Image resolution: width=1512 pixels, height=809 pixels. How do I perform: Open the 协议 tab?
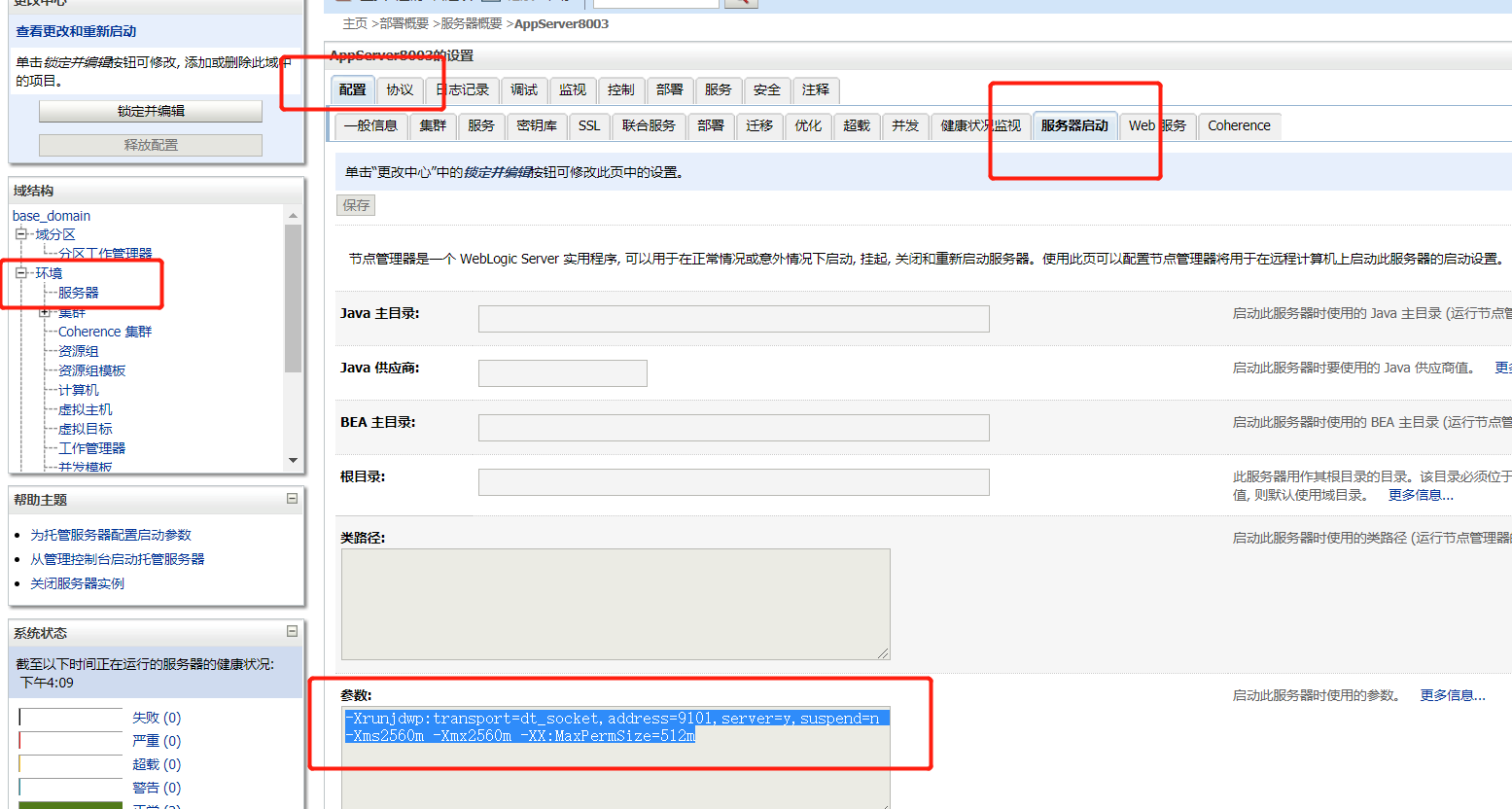[x=400, y=89]
